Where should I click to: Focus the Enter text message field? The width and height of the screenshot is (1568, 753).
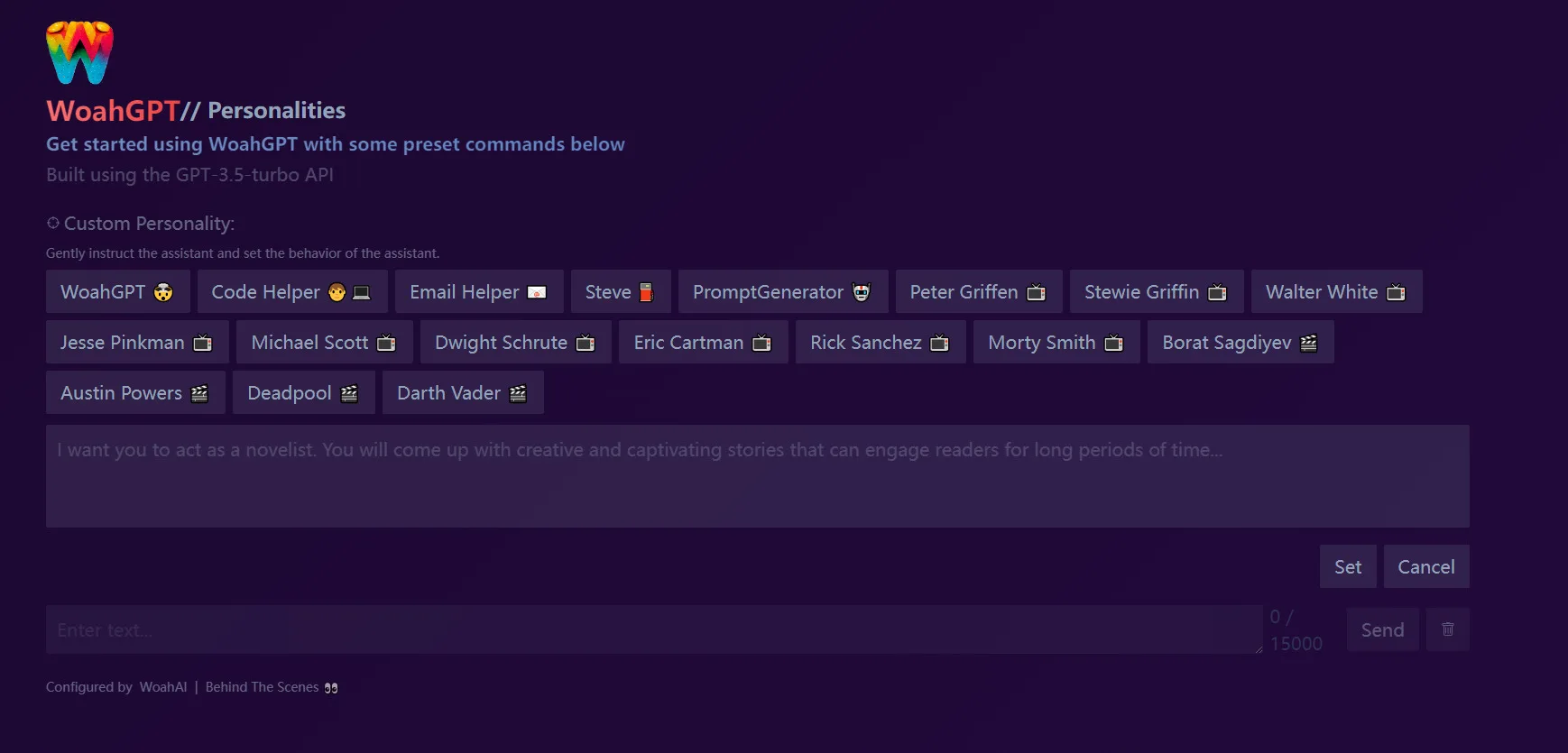pyautogui.click(x=654, y=629)
